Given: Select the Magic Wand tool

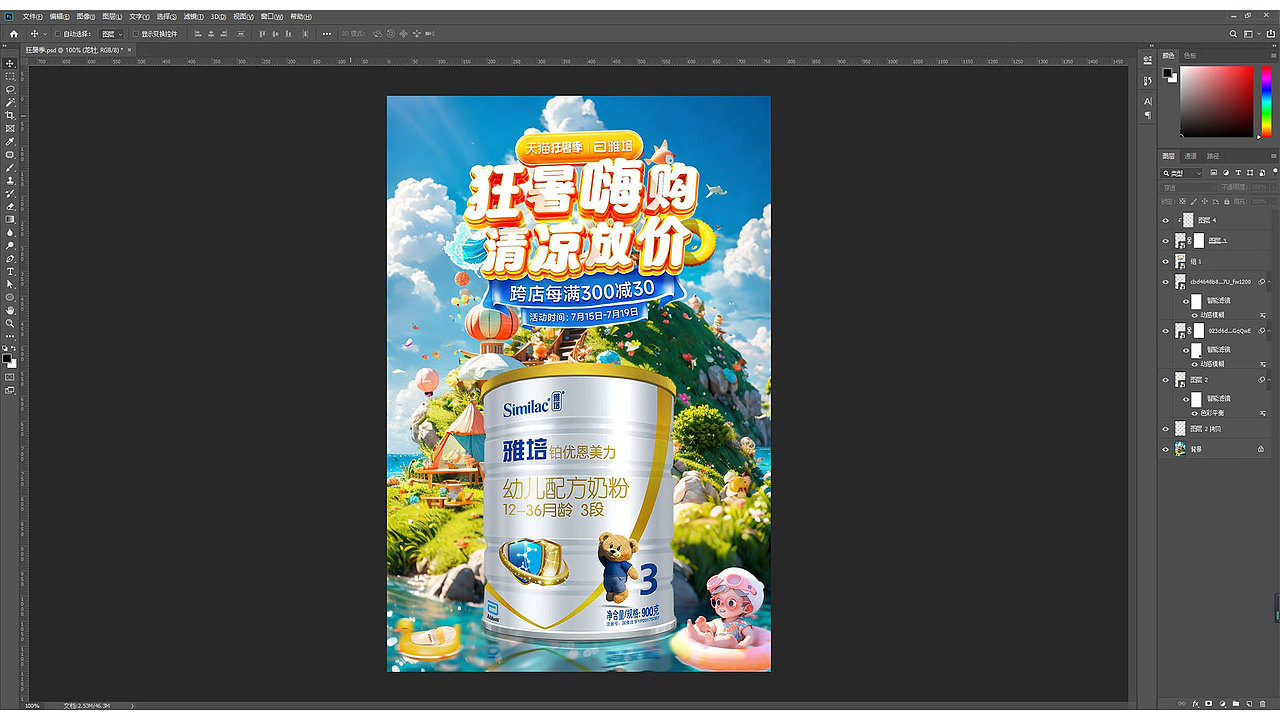Looking at the screenshot, I should pyautogui.click(x=10, y=102).
